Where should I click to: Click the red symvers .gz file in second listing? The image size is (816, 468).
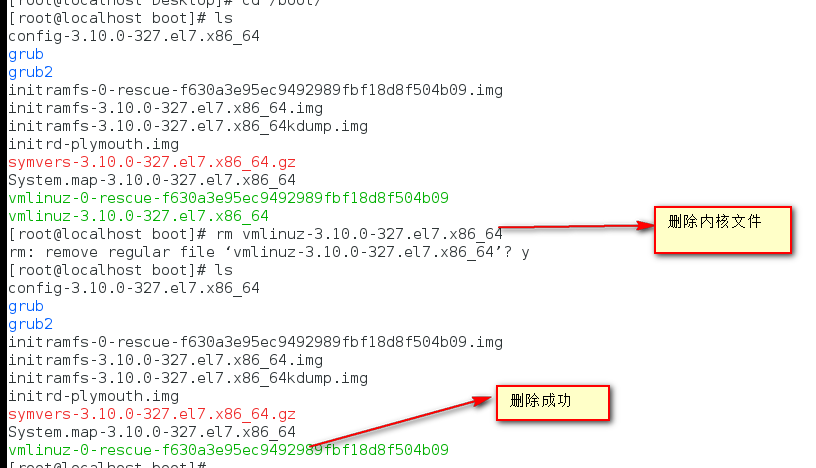tap(152, 414)
